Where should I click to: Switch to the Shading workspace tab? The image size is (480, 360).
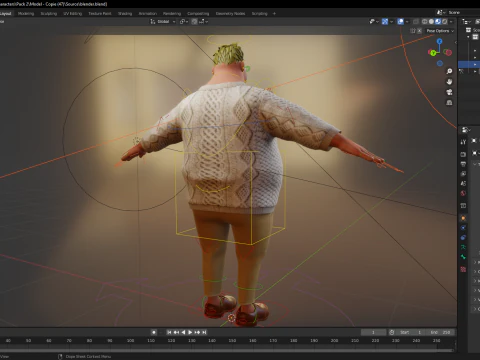click(x=125, y=14)
